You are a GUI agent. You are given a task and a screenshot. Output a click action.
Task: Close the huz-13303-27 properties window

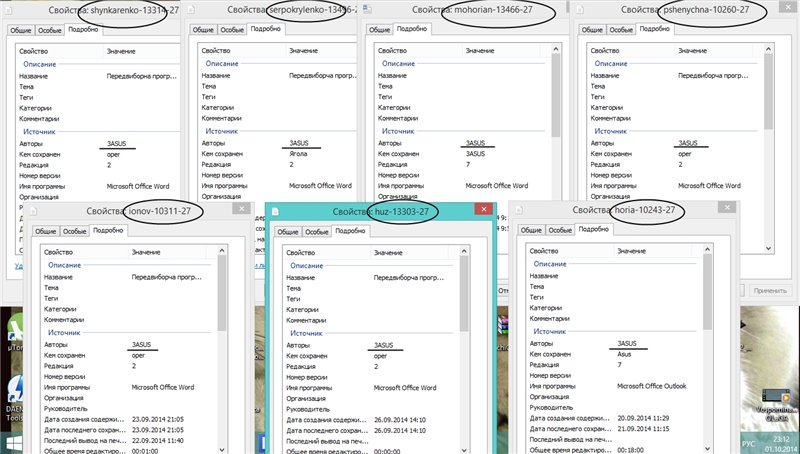click(483, 212)
